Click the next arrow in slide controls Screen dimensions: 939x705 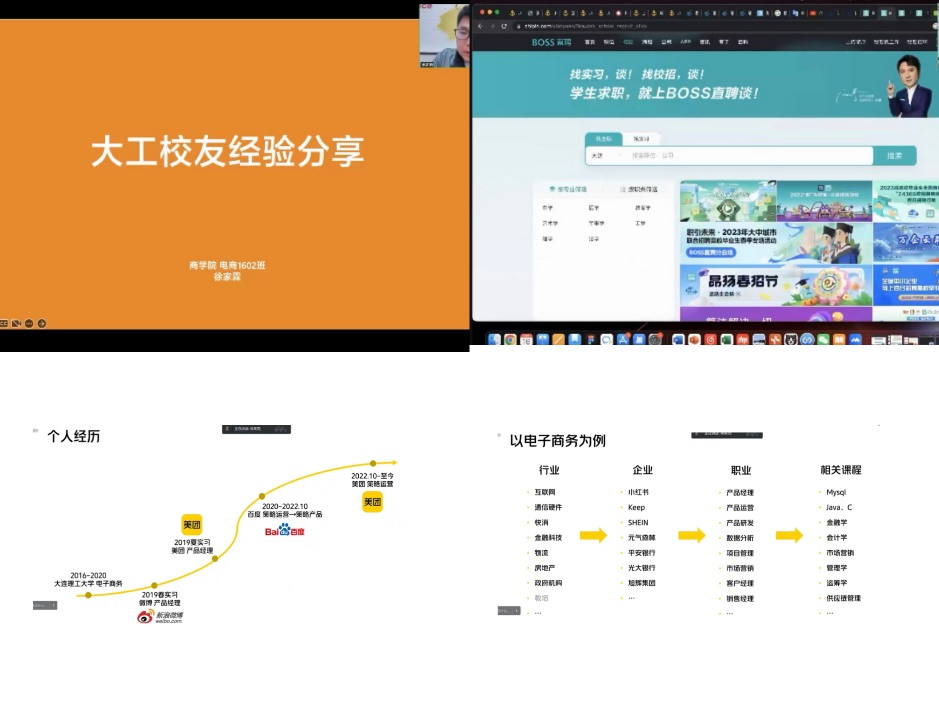pos(42,323)
